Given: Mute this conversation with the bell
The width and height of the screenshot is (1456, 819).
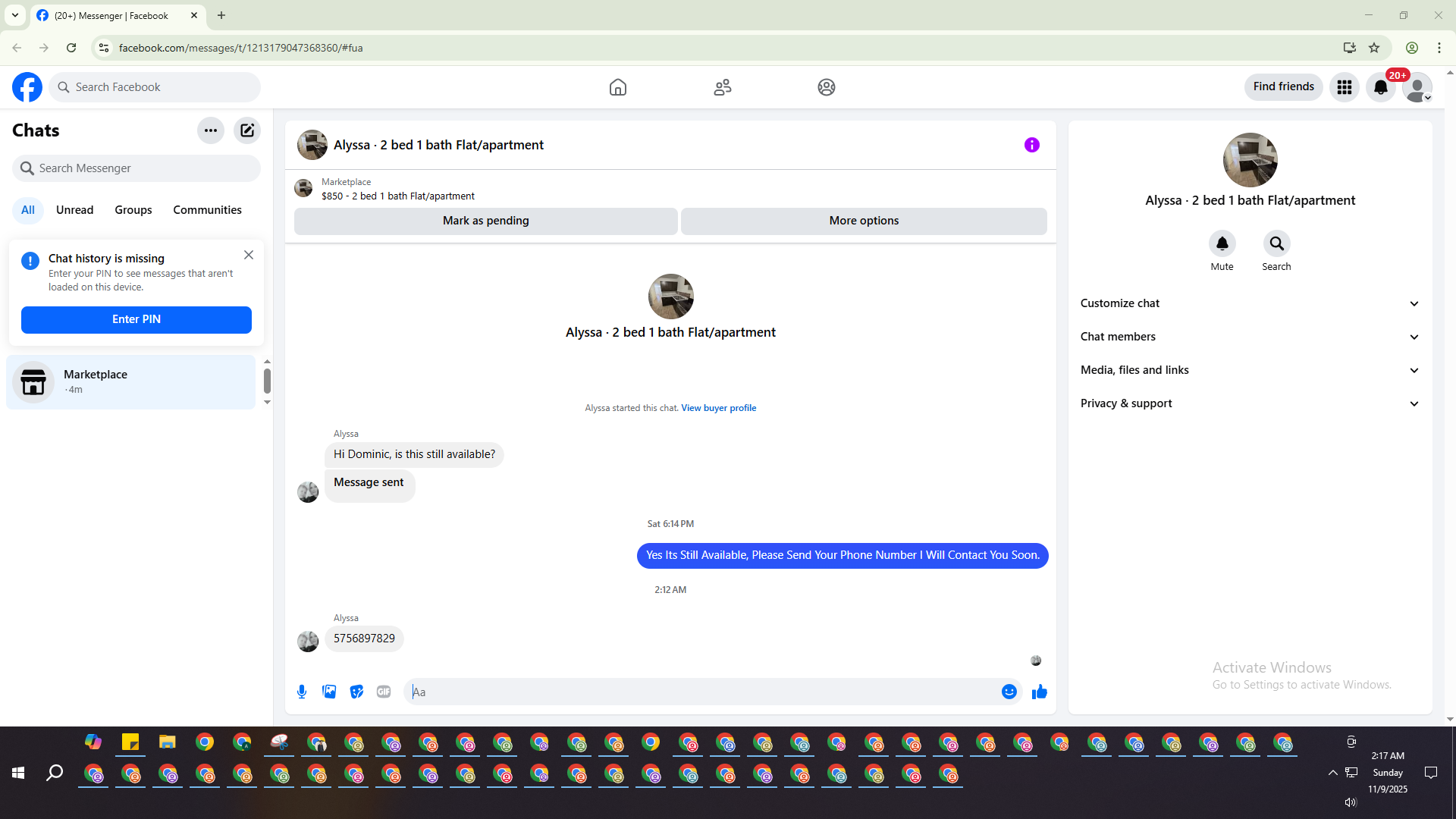Looking at the screenshot, I should pyautogui.click(x=1222, y=244).
